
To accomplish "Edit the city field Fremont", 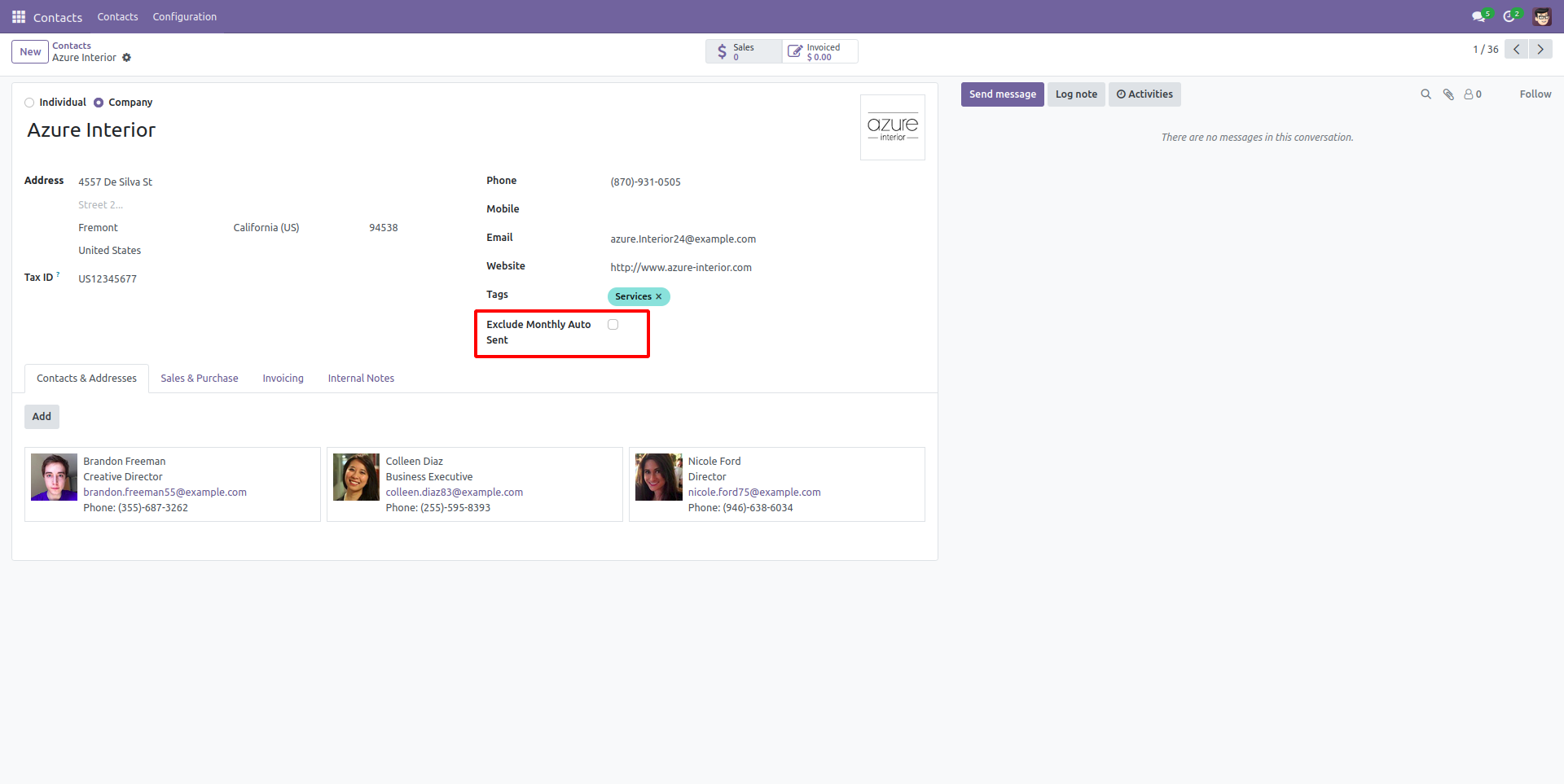I will click(152, 228).
